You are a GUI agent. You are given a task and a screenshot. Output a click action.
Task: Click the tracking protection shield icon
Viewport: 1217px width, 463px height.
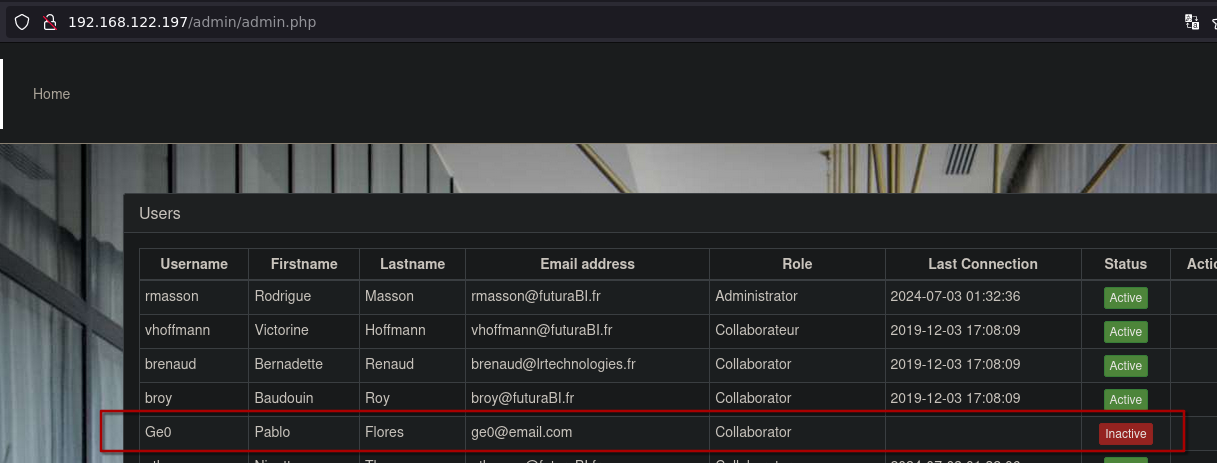click(x=22, y=22)
